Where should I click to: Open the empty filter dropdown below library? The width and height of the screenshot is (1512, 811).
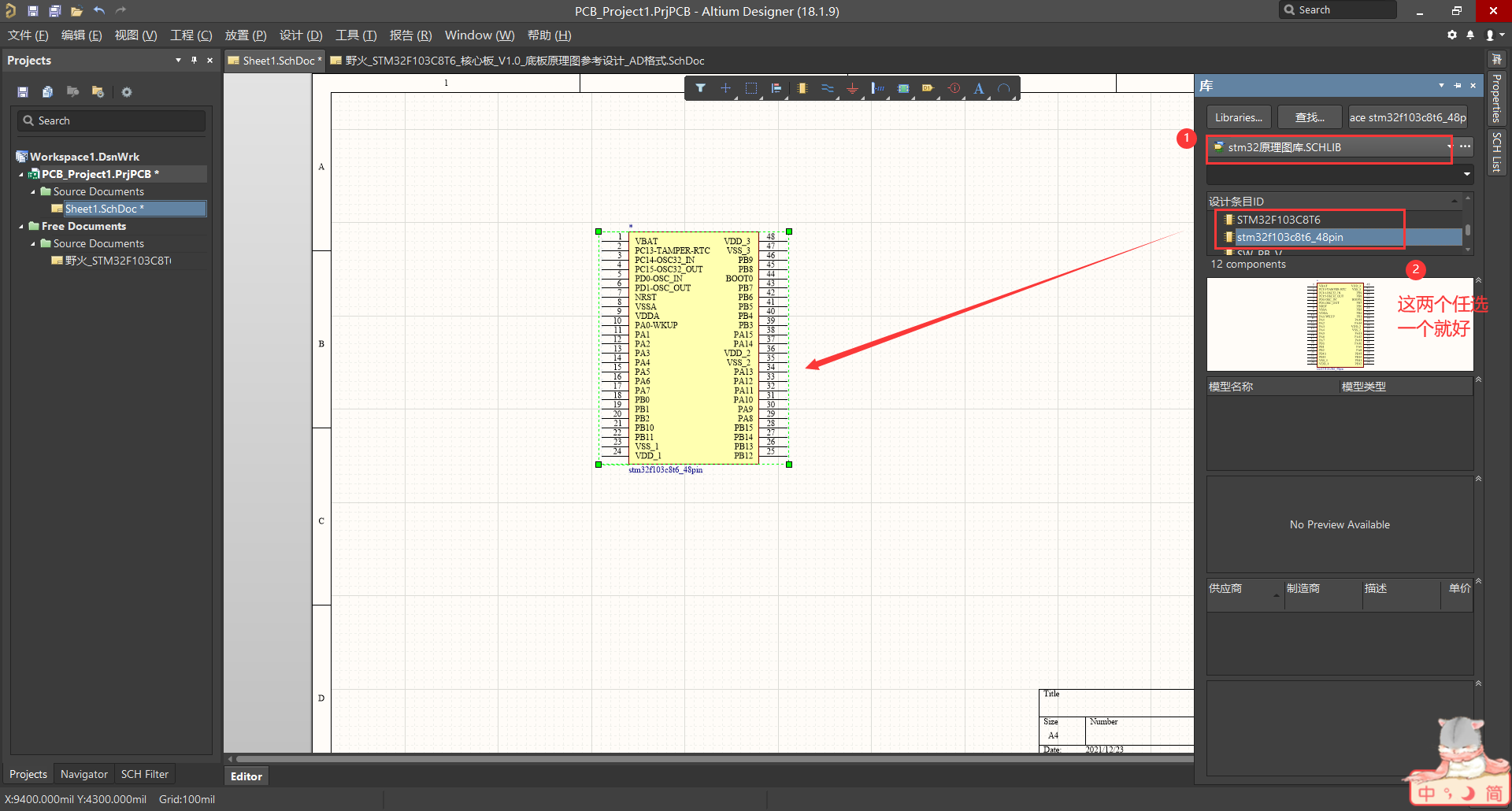tap(1466, 174)
